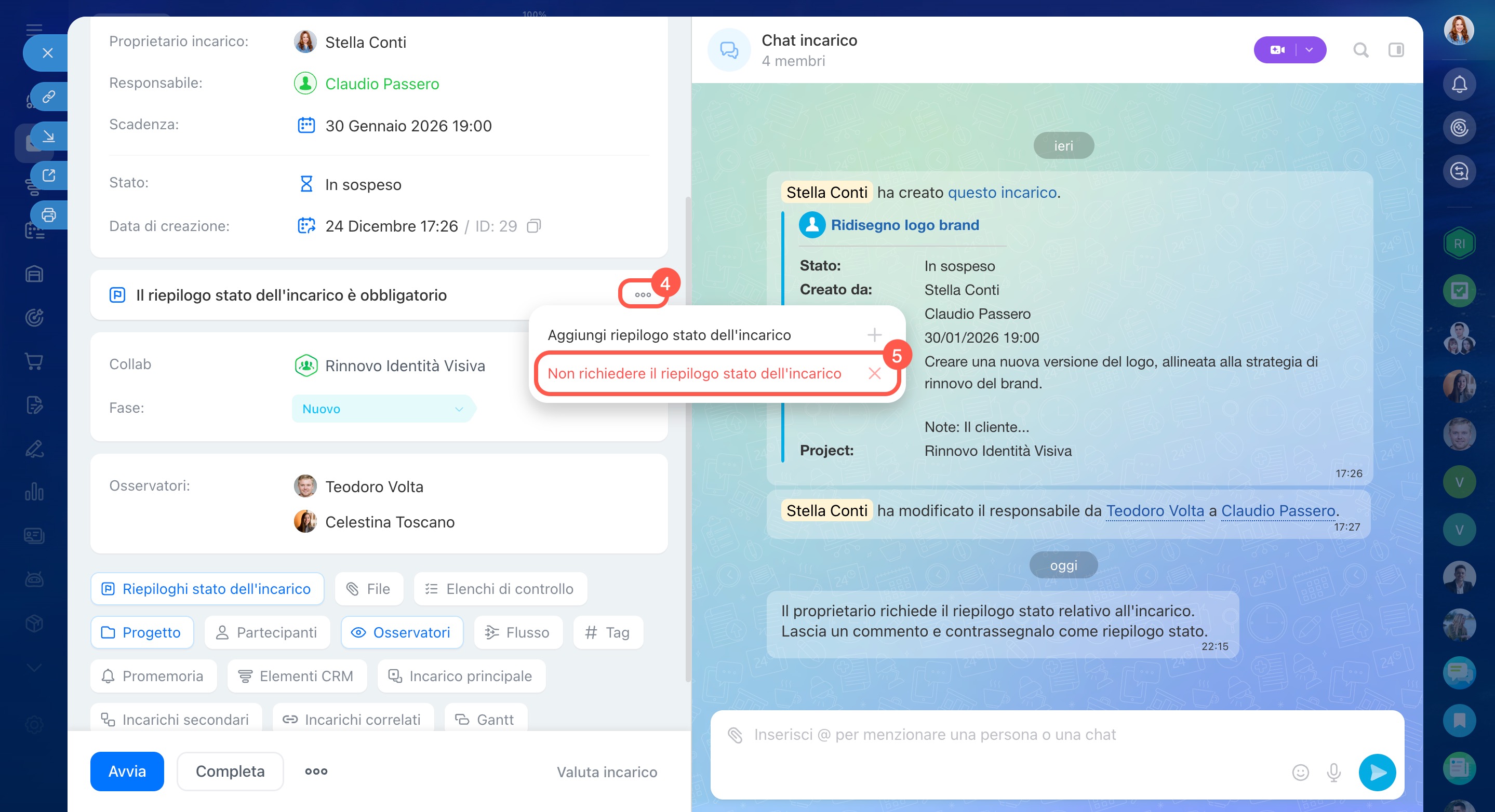Expand the Fase Nuovo dropdown
This screenshot has width=1495, height=812.
click(x=382, y=409)
